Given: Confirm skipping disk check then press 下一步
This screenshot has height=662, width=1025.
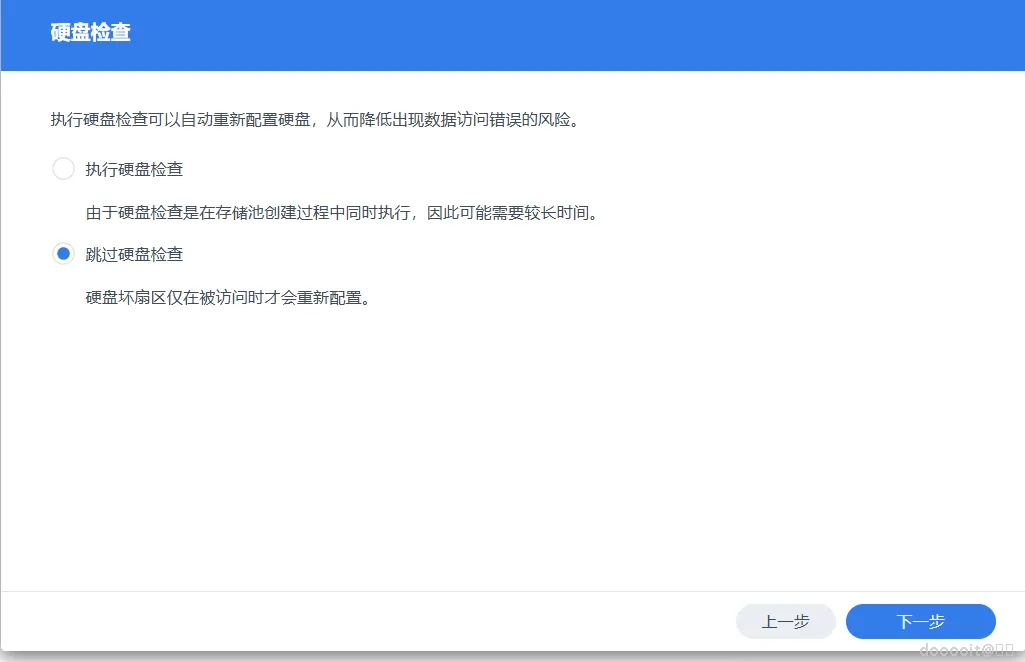Looking at the screenshot, I should 920,621.
